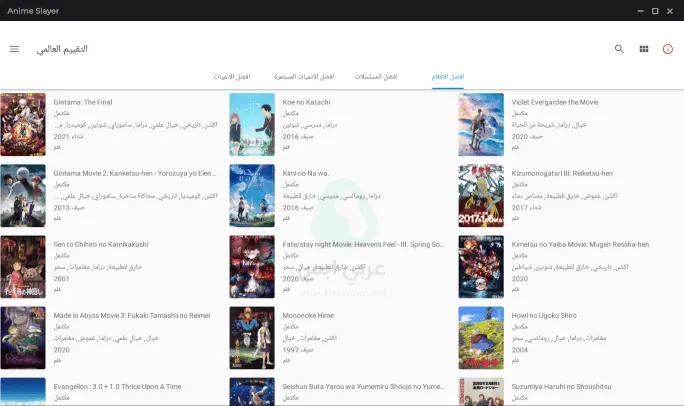Switch layout with the grid view icon
The width and height of the screenshot is (684, 406).
coord(644,49)
